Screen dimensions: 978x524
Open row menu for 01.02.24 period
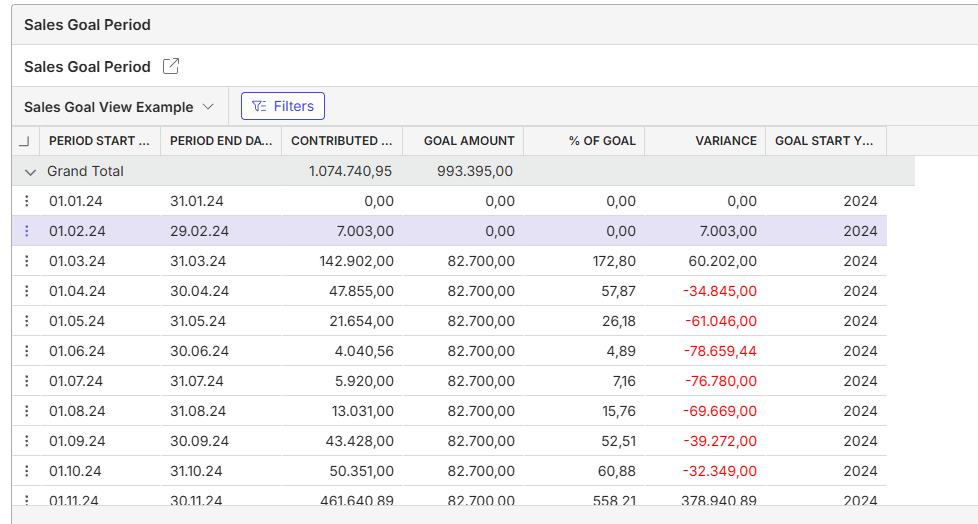click(26, 231)
